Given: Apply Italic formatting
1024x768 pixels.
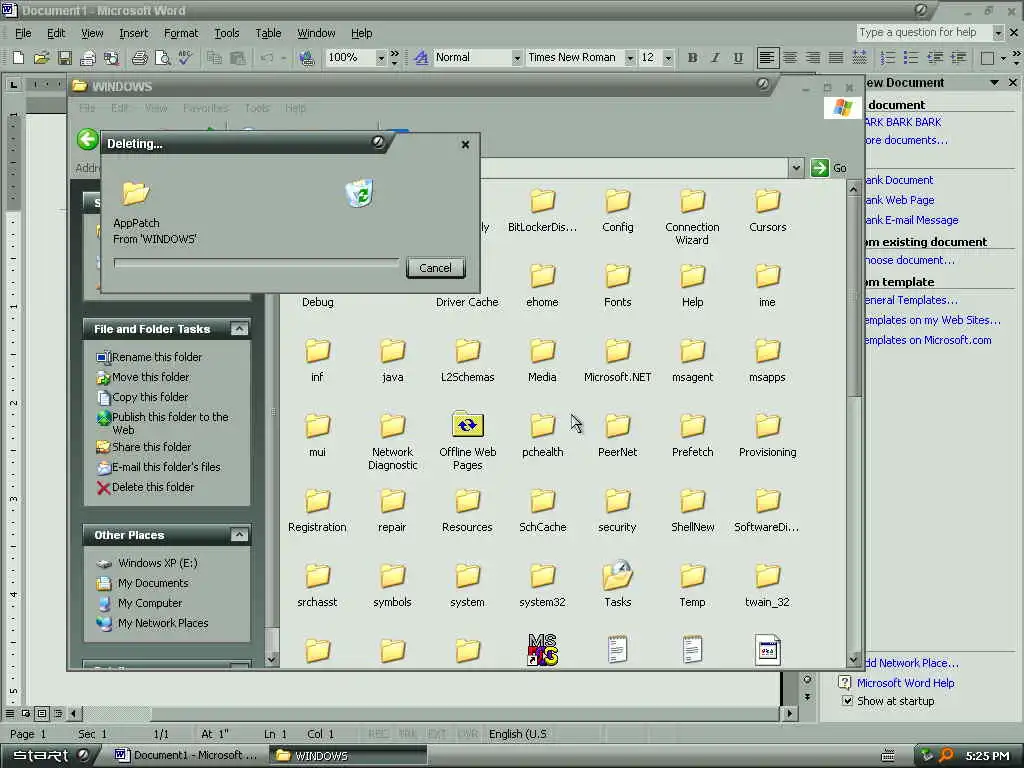Looking at the screenshot, I should 715,58.
